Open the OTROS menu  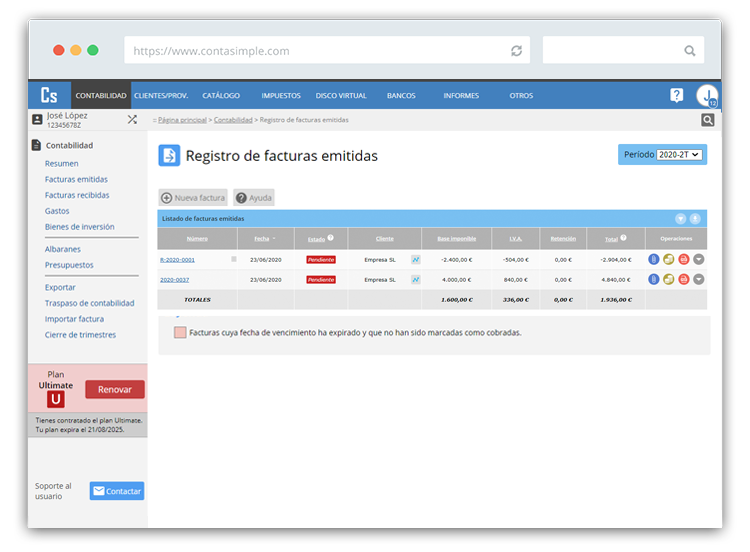pyautogui.click(x=521, y=96)
